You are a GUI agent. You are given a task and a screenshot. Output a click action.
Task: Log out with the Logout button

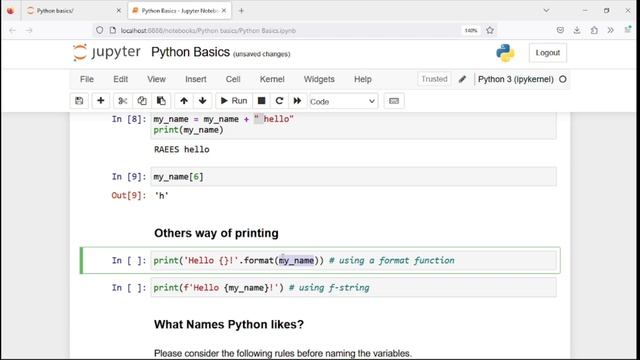click(x=547, y=53)
